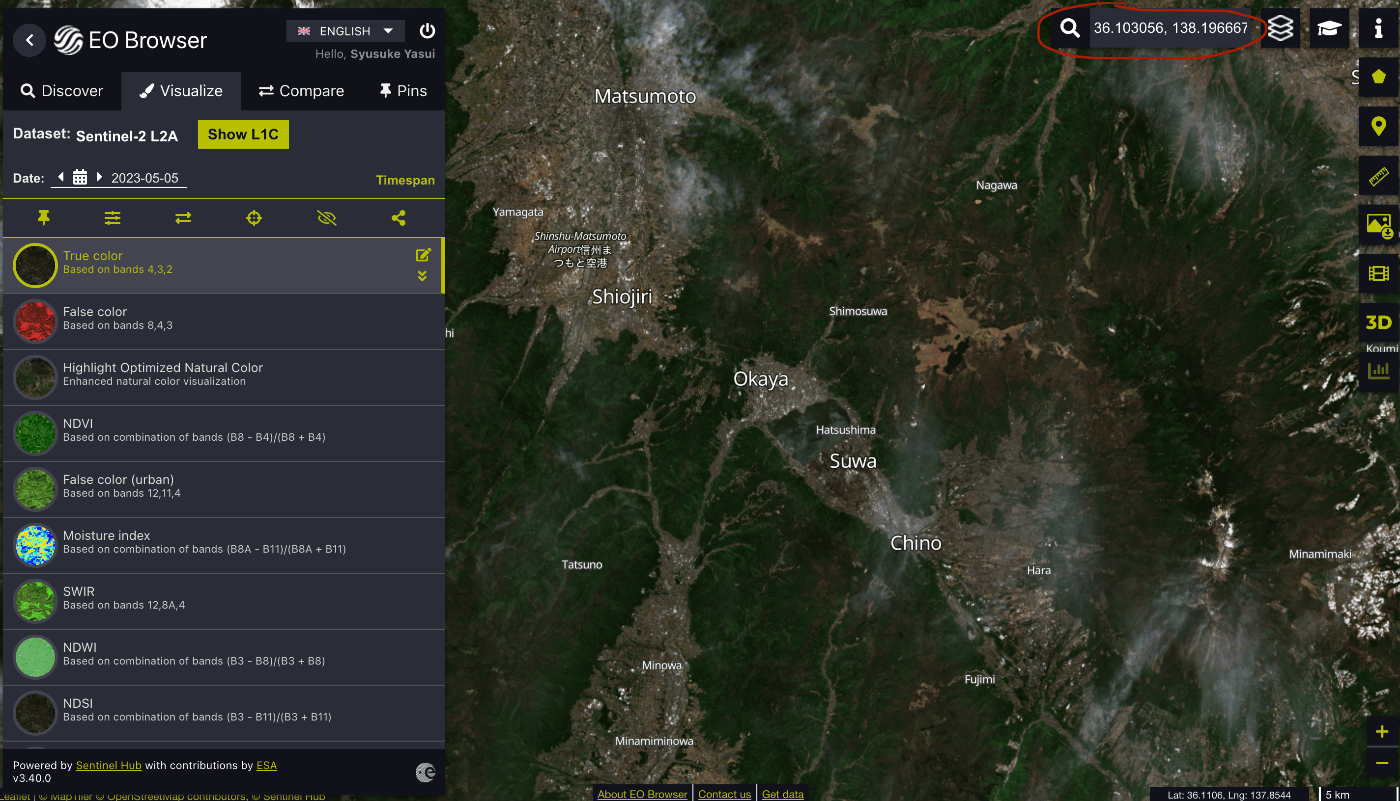This screenshot has width=1400, height=801.
Task: Click the Chino label on map
Action: [916, 543]
